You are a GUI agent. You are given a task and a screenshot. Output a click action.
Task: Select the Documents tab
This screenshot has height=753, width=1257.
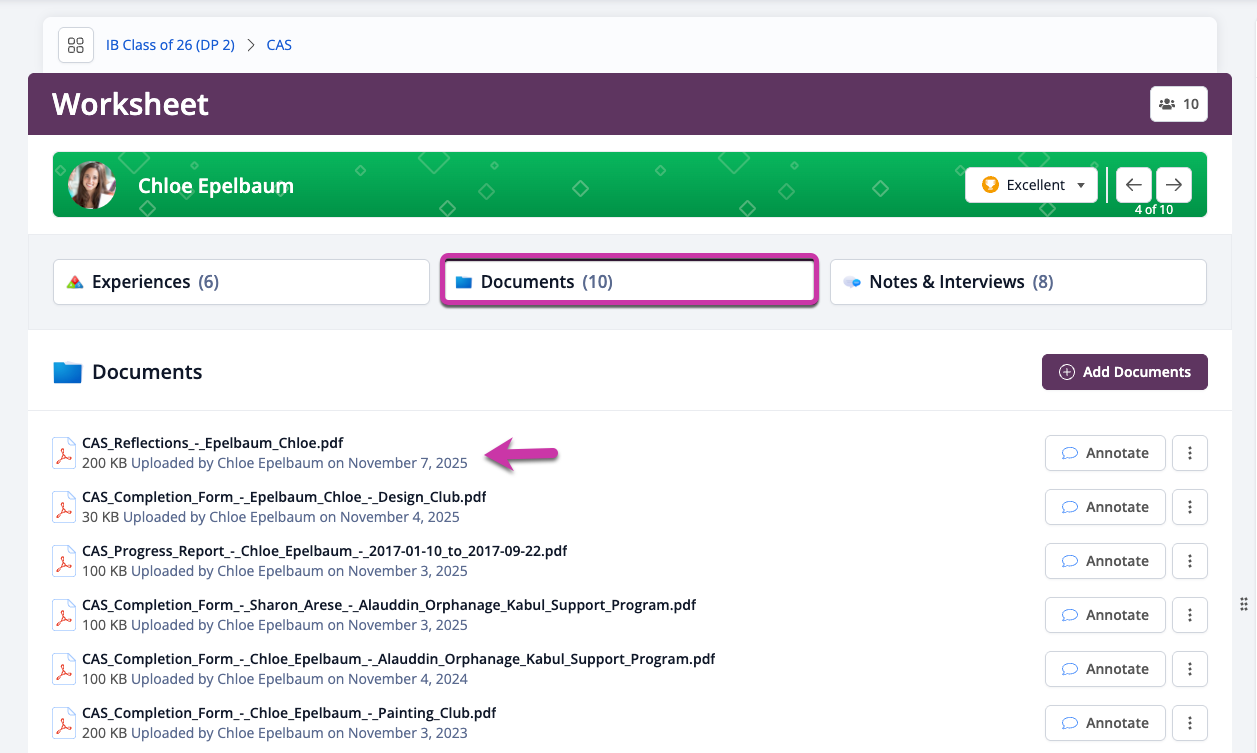(x=629, y=282)
